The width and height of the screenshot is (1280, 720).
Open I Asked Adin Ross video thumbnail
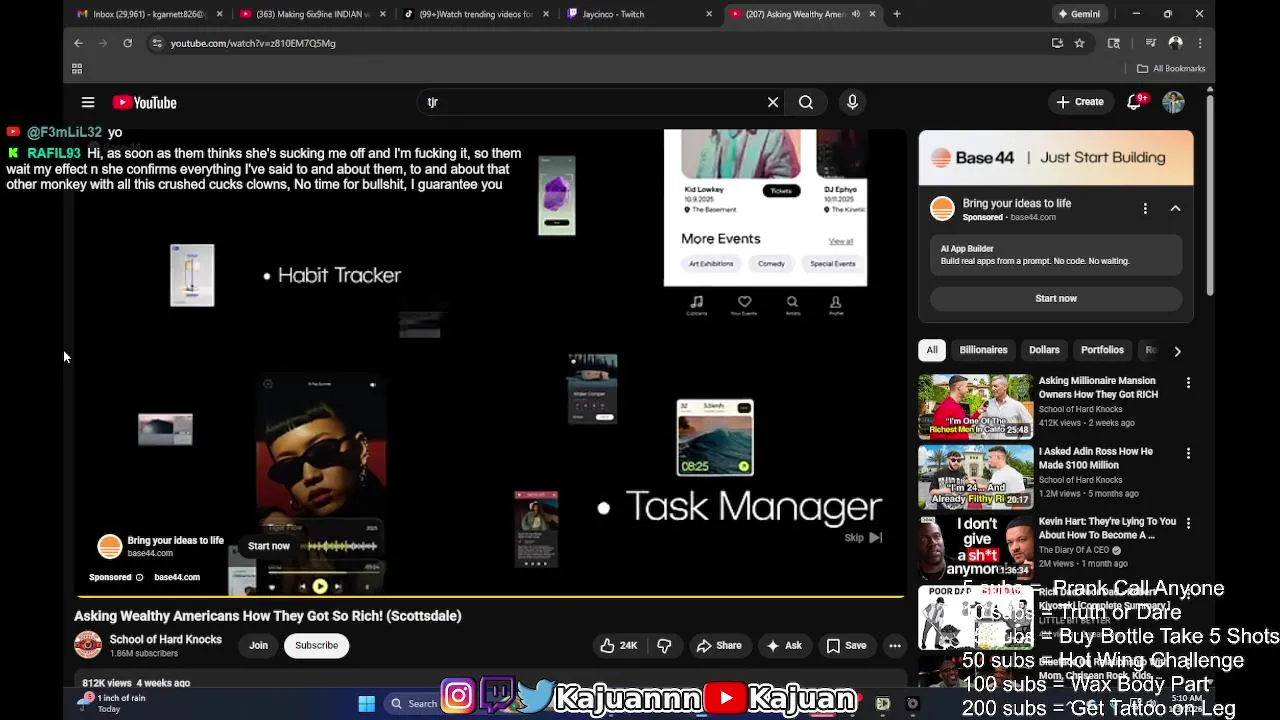coord(975,477)
